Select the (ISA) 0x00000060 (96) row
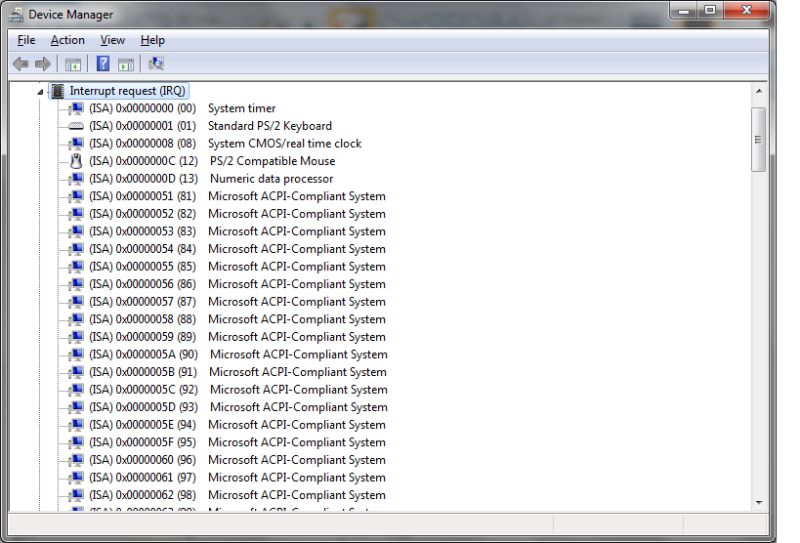The image size is (800, 543). [237, 460]
